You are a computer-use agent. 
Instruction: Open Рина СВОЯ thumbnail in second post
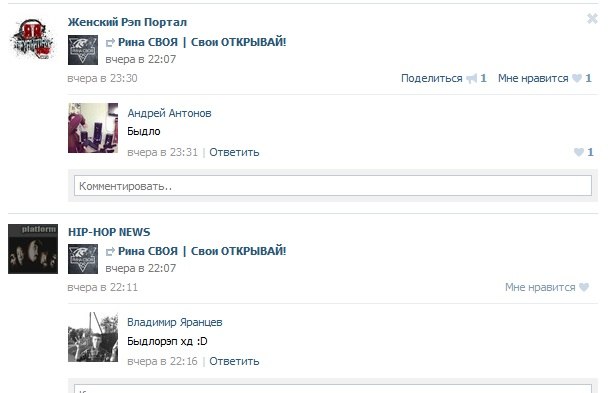click(83, 259)
